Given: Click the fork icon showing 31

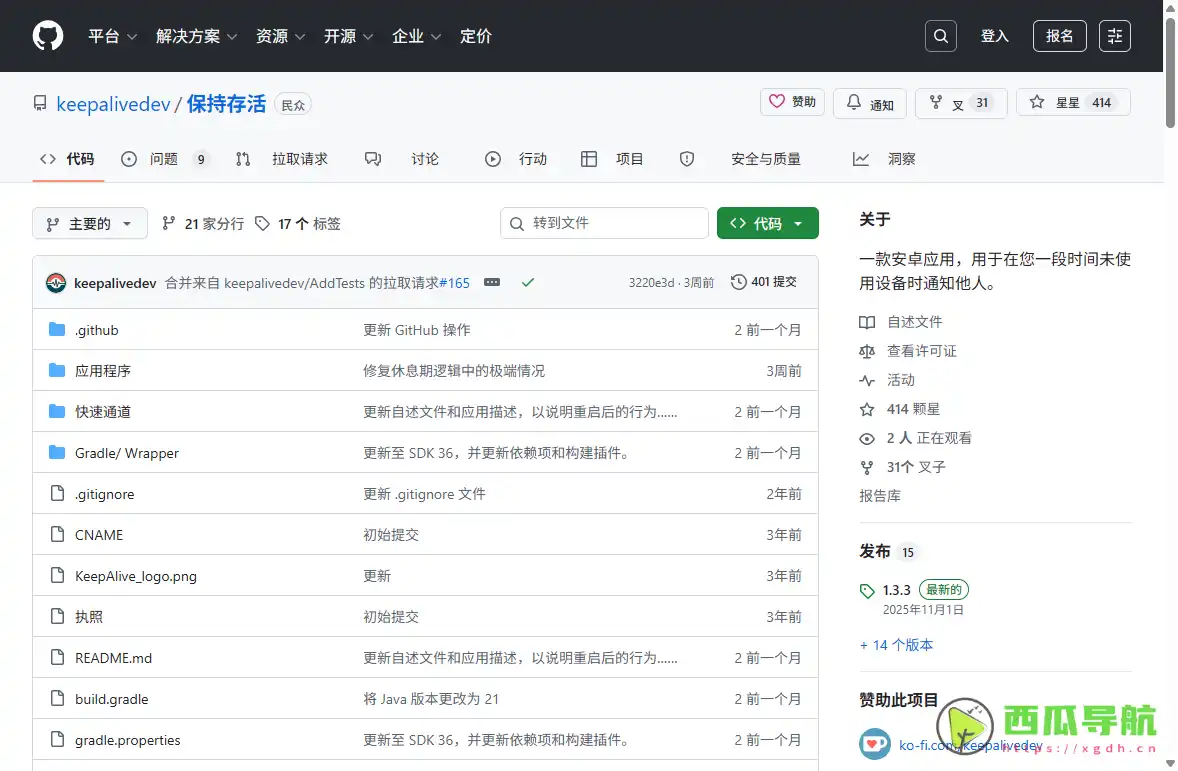Looking at the screenshot, I should pos(935,102).
